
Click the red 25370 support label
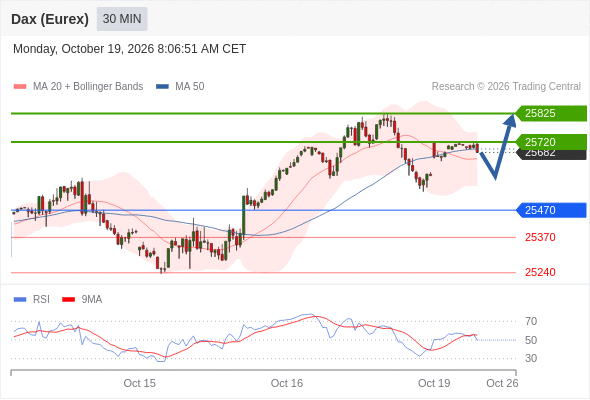pyautogui.click(x=540, y=237)
